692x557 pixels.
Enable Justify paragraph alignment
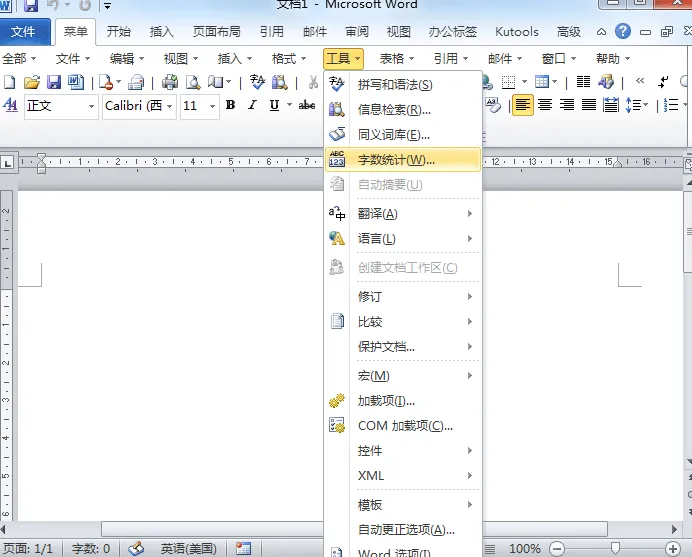[x=589, y=105]
